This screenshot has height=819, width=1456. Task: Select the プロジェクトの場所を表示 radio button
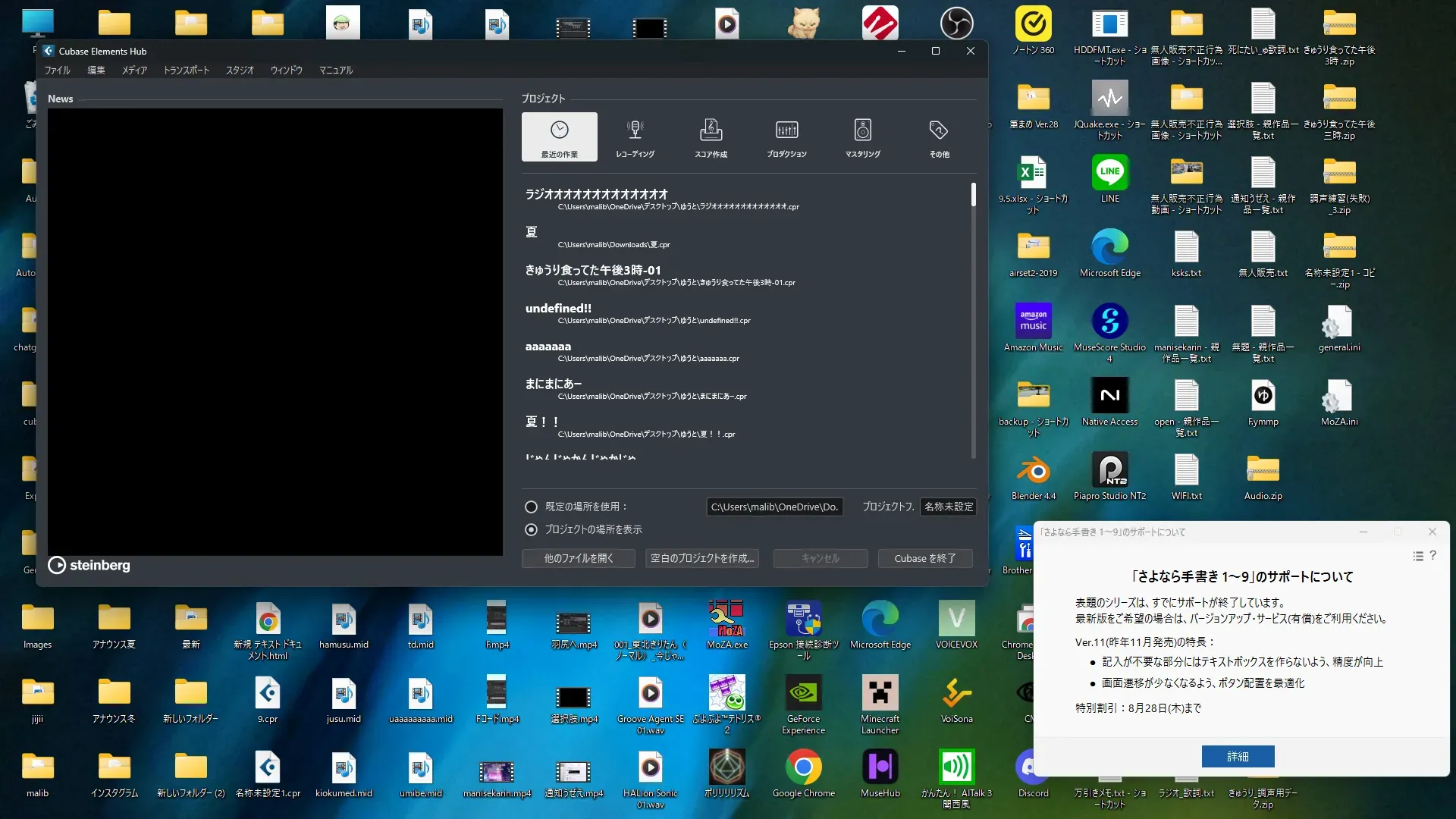point(531,529)
